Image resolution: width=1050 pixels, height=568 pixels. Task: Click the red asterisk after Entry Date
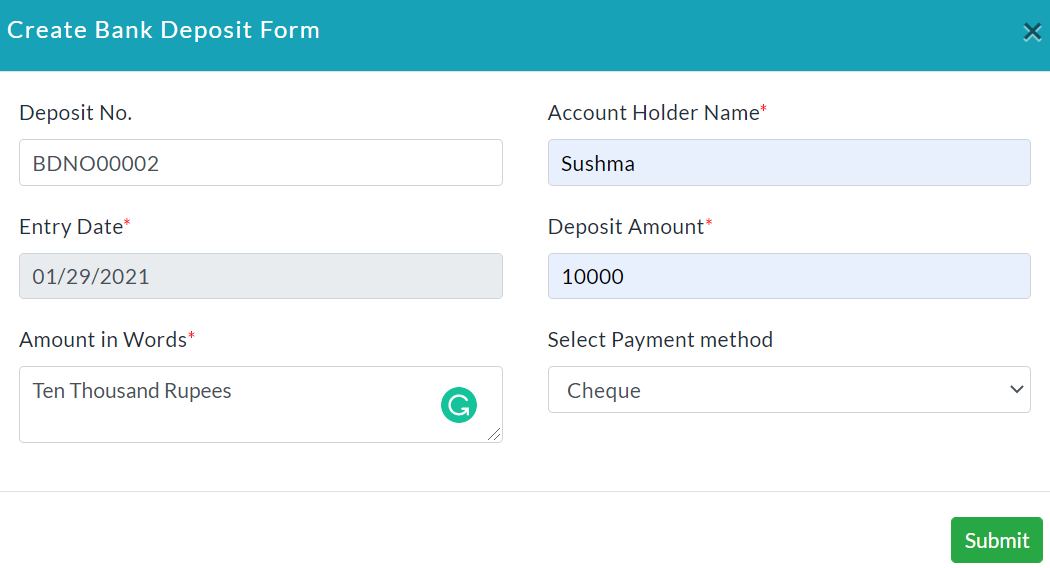click(x=127, y=222)
